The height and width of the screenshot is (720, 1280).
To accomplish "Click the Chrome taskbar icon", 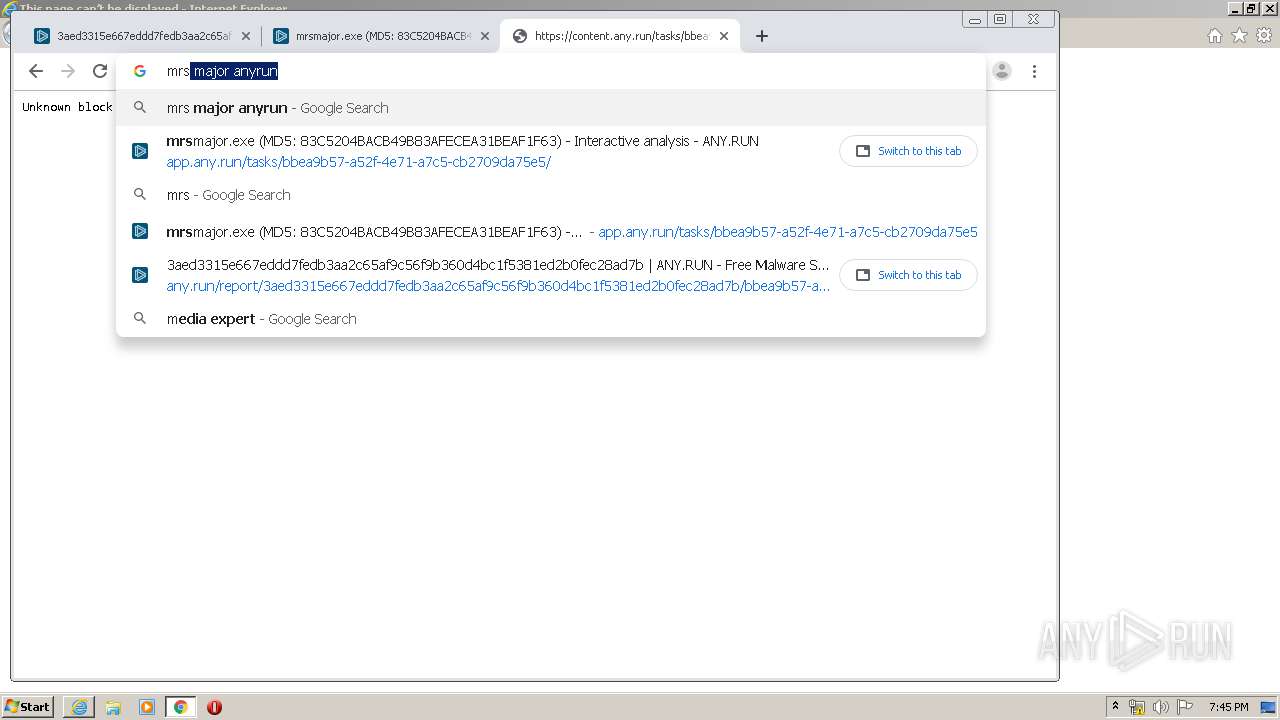I will [181, 707].
